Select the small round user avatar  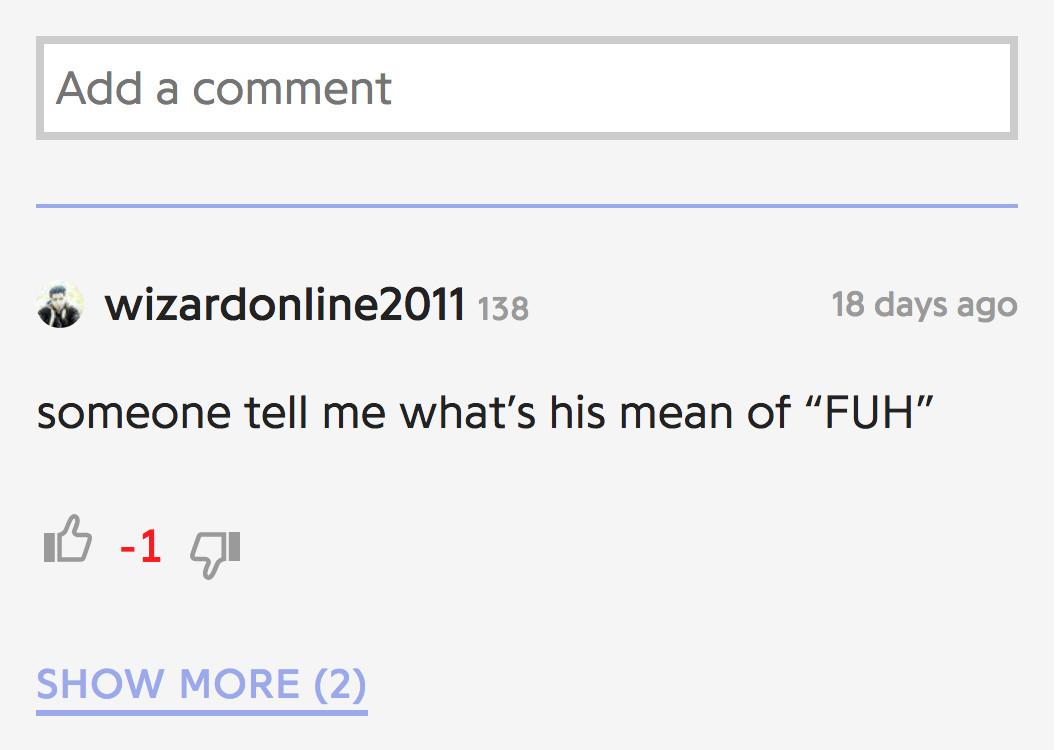(x=59, y=305)
